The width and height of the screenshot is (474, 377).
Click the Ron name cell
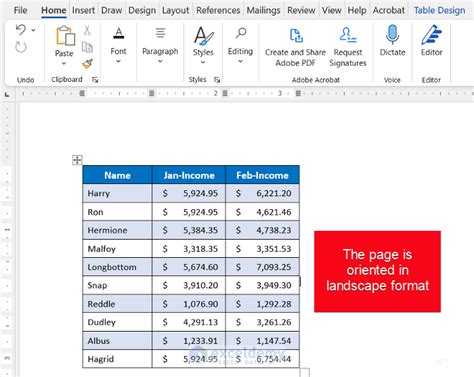[x=117, y=212]
